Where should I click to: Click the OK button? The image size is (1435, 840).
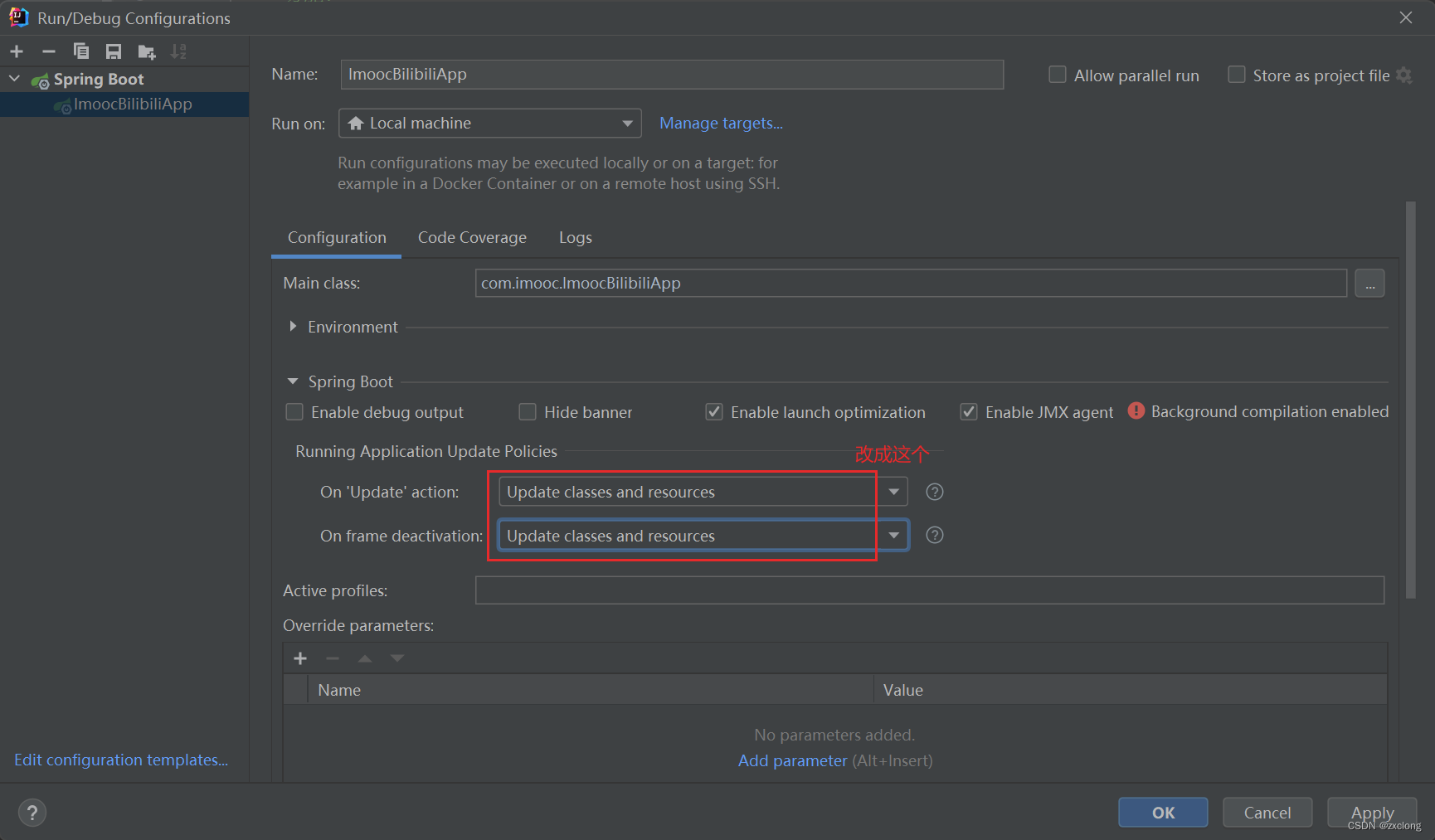click(x=1163, y=813)
